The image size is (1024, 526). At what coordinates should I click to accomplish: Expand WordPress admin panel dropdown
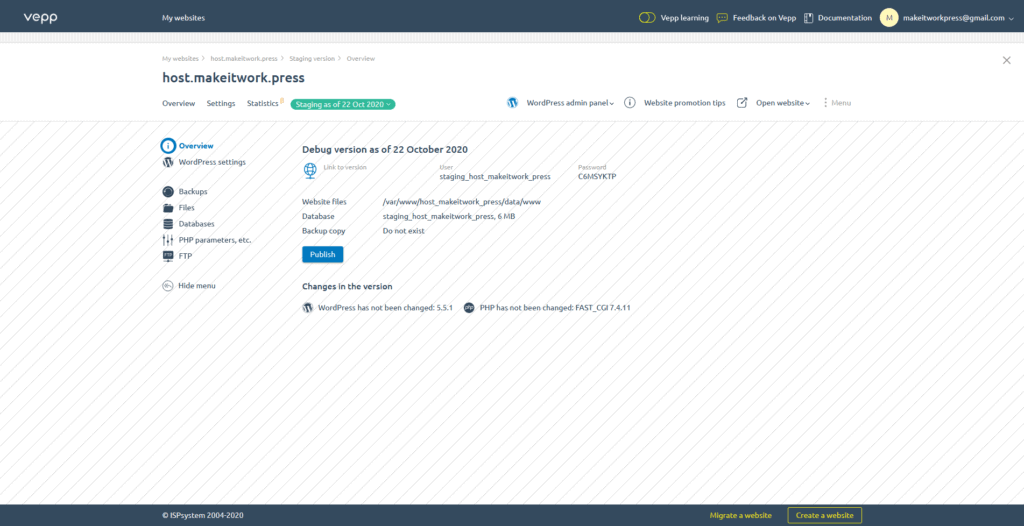point(570,103)
